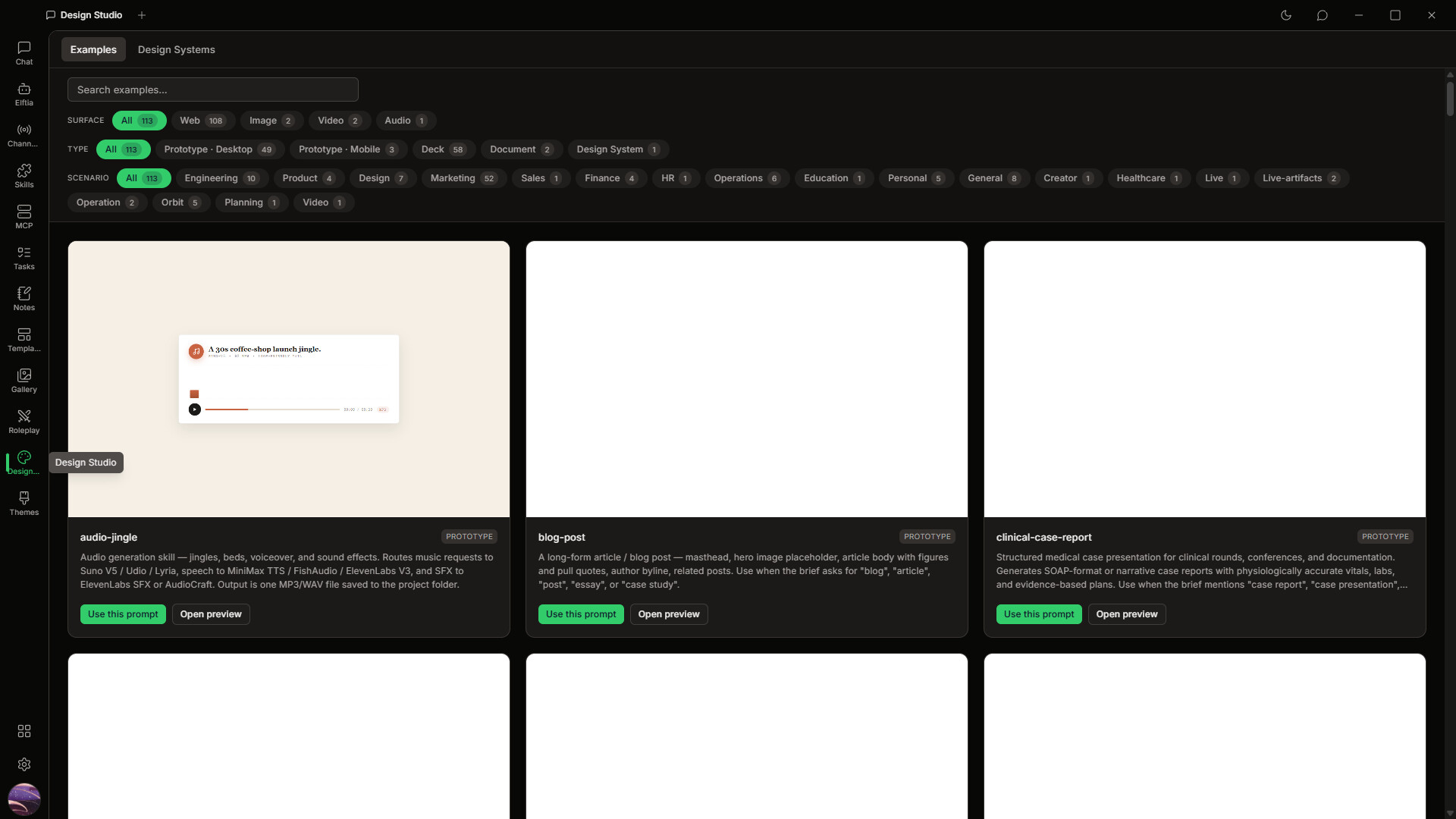Open the Themes sidebar icon
The height and width of the screenshot is (819, 1456).
pos(24,504)
